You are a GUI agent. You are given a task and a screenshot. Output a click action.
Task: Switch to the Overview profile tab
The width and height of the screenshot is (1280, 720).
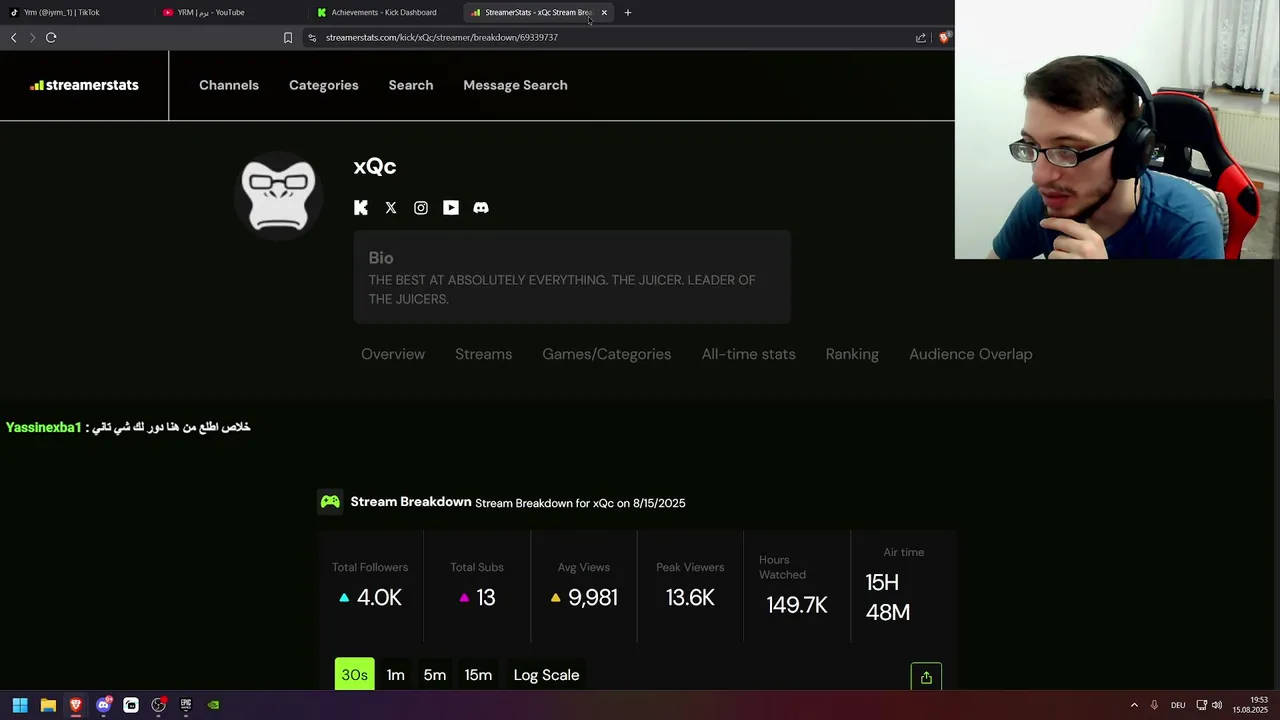coord(393,354)
